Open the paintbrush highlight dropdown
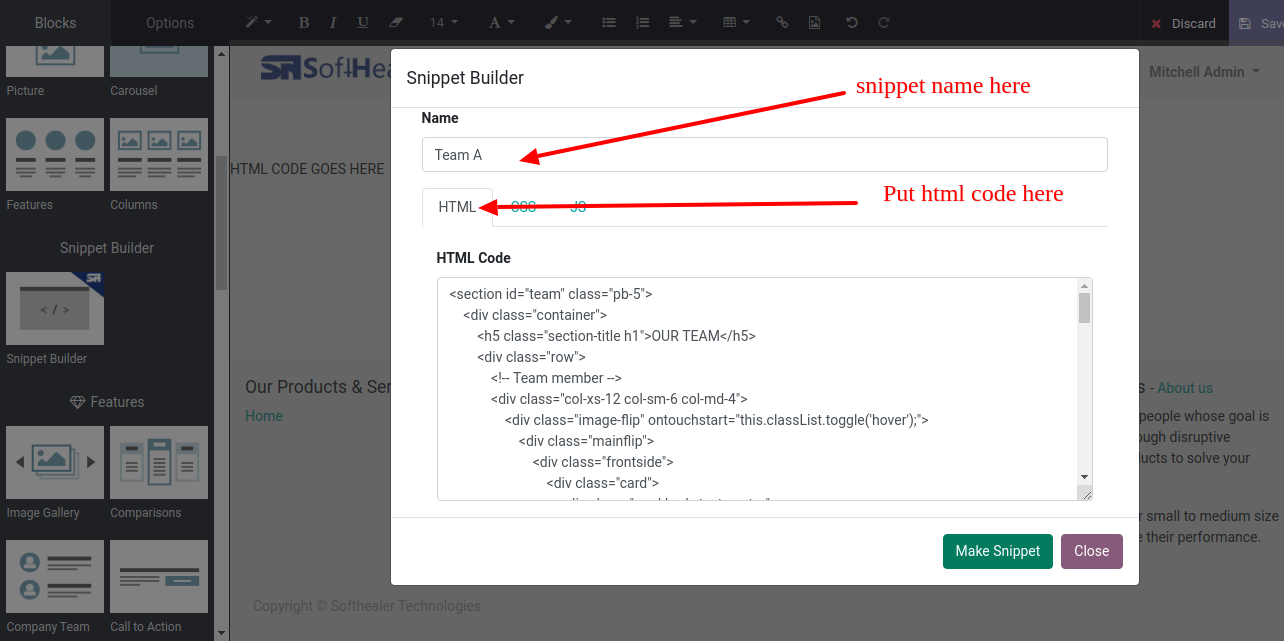The height and width of the screenshot is (641, 1284). tap(559, 22)
